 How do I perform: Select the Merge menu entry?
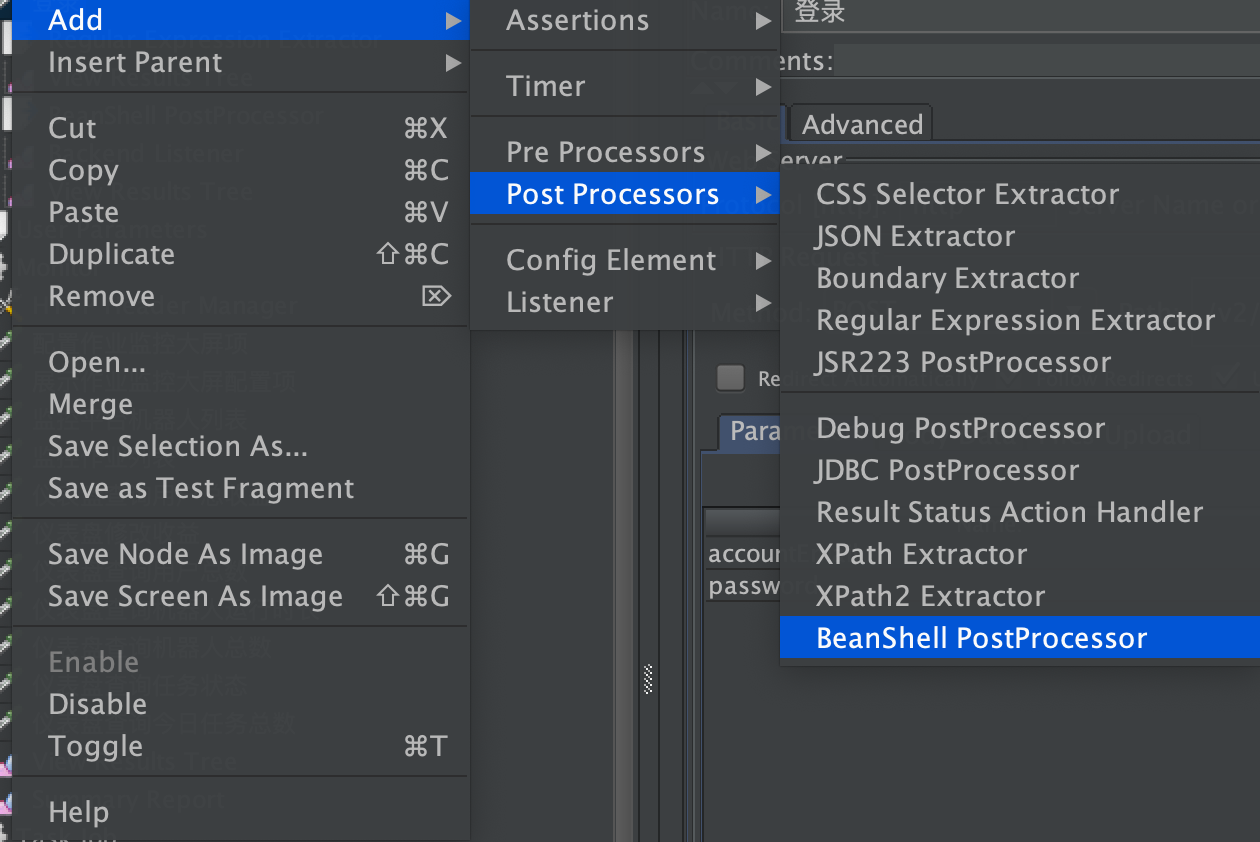240,404
